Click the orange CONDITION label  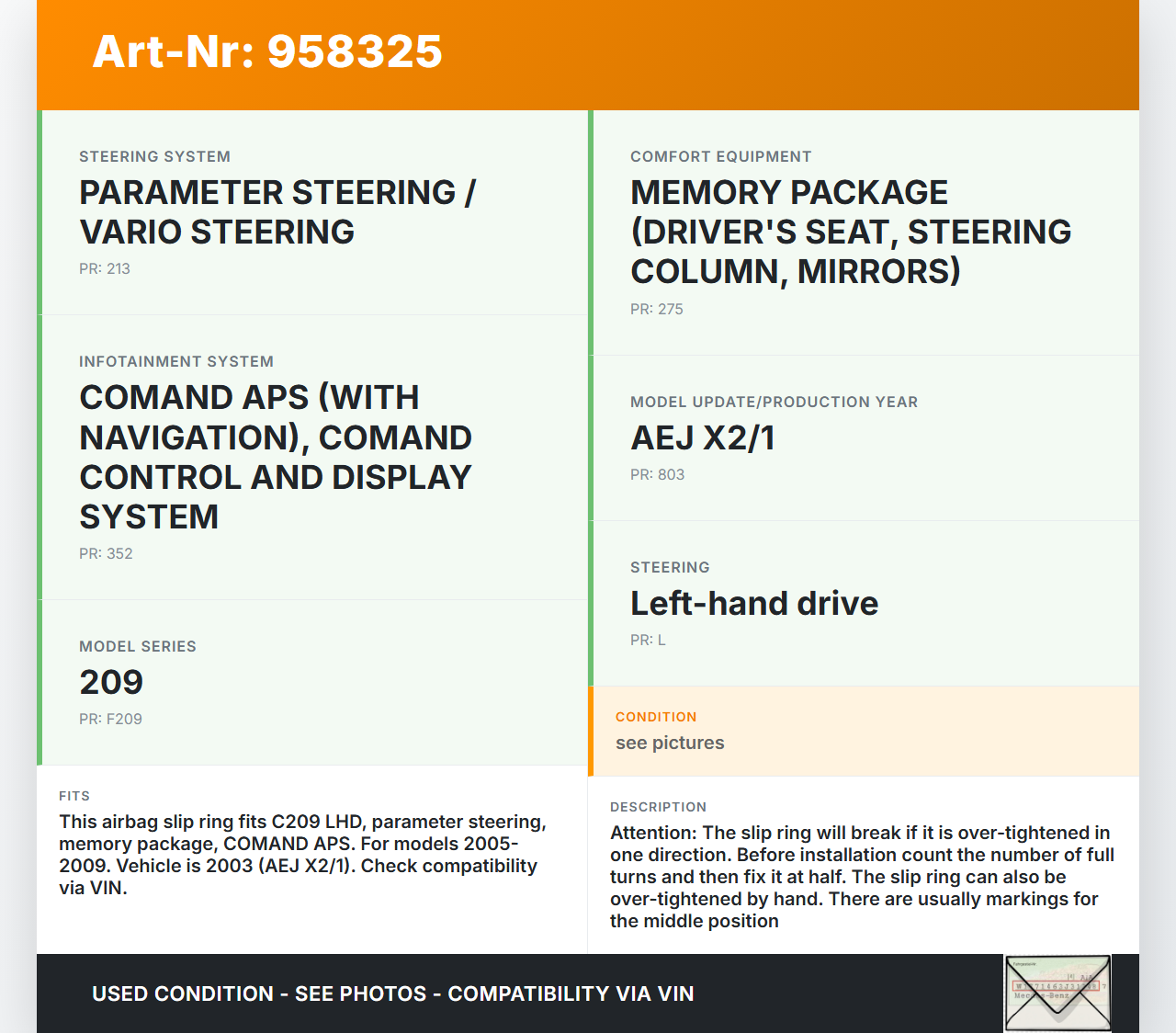656,717
